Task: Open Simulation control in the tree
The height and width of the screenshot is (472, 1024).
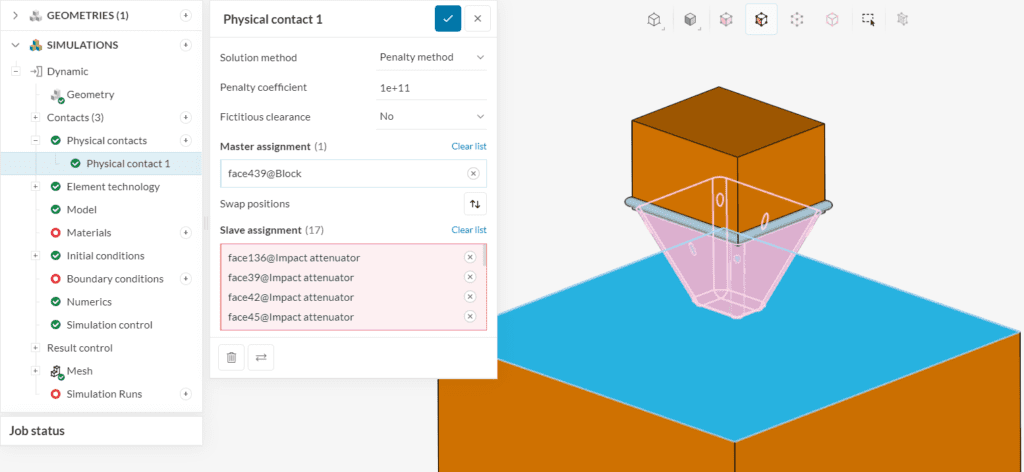Action: point(109,325)
